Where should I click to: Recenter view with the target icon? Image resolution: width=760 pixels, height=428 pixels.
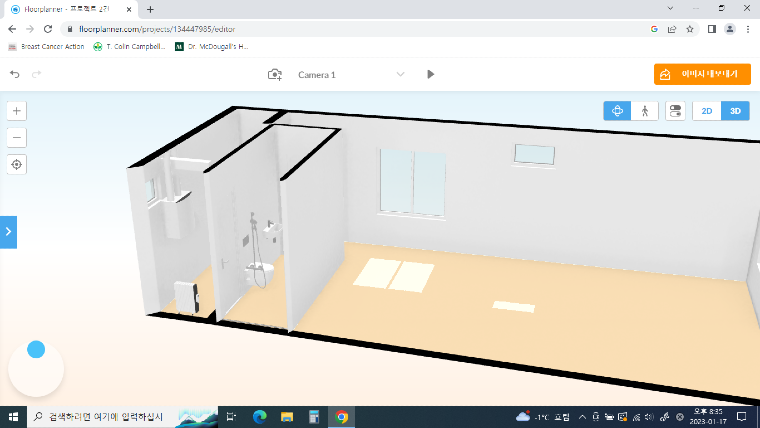(17, 164)
